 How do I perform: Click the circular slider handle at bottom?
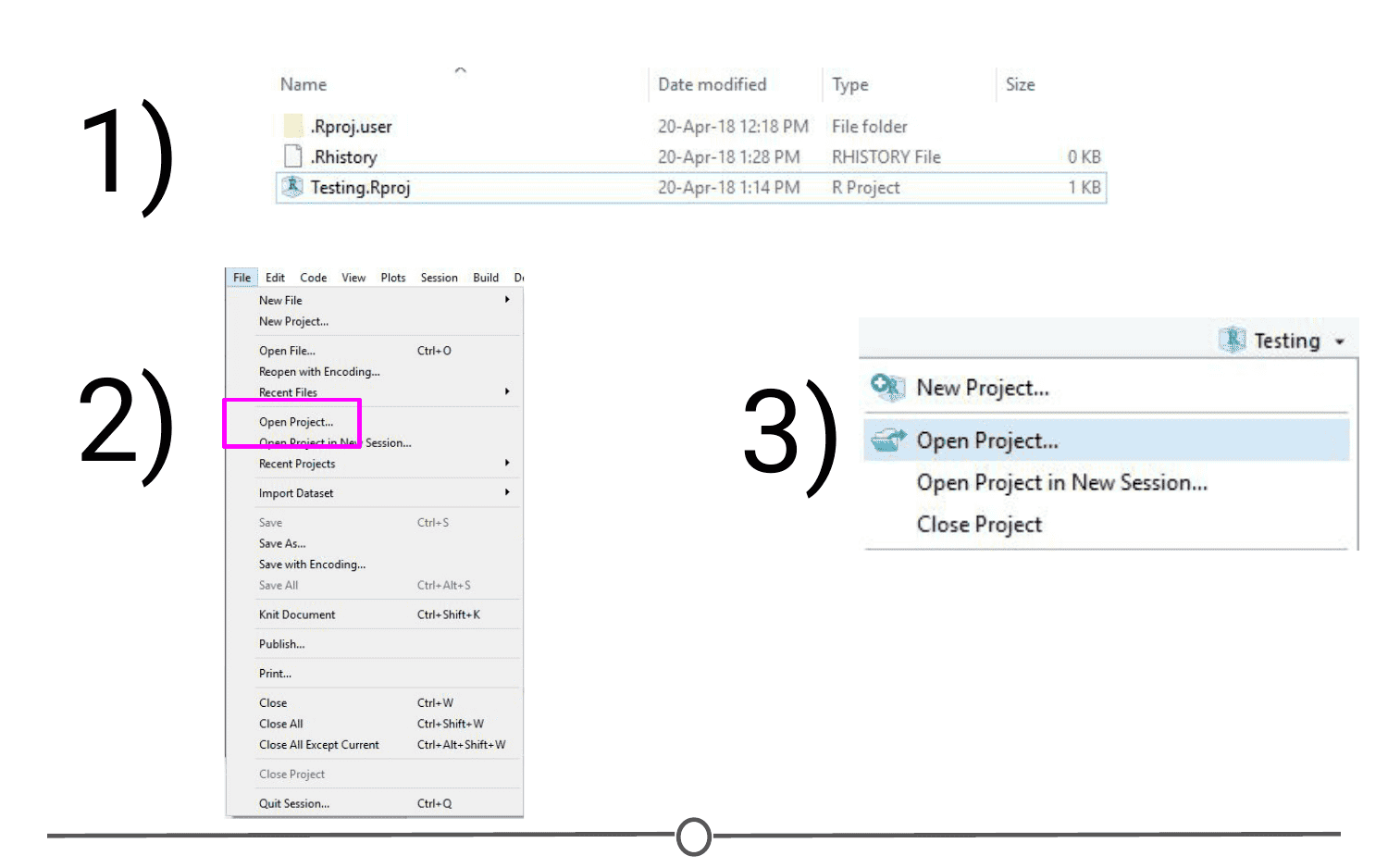tap(694, 837)
